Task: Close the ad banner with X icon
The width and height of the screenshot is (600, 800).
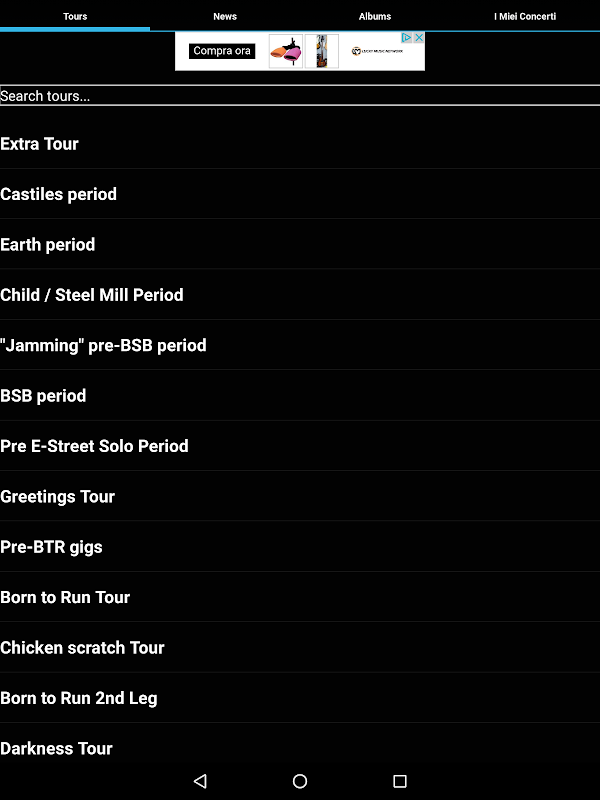Action: coord(420,37)
